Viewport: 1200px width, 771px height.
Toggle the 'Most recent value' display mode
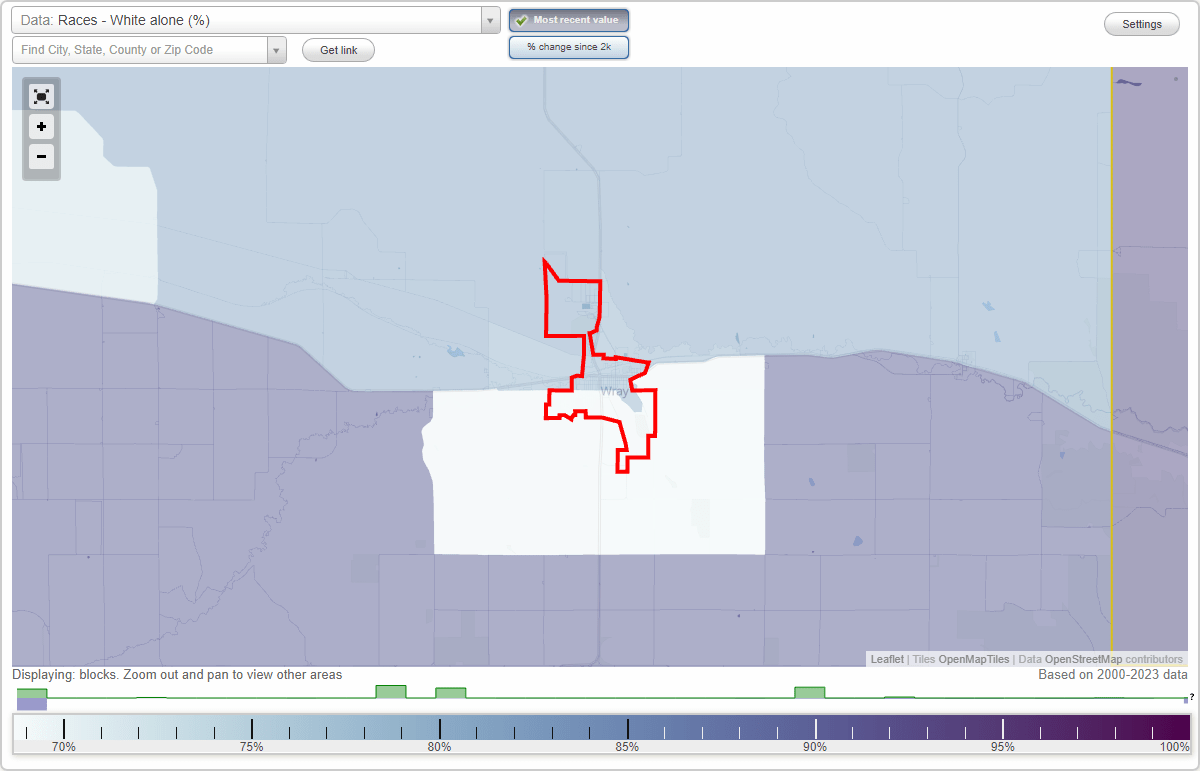tap(568, 19)
